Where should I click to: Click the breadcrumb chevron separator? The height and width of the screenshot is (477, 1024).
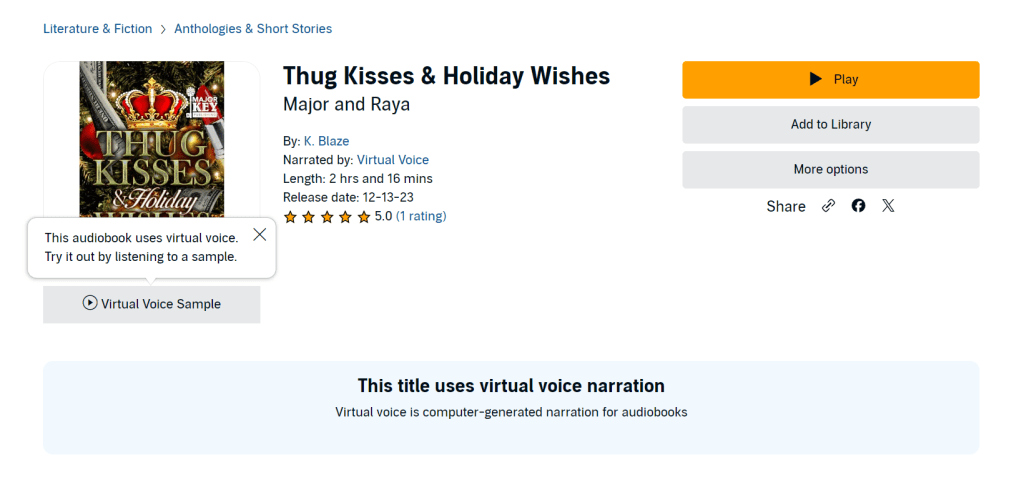pos(163,30)
